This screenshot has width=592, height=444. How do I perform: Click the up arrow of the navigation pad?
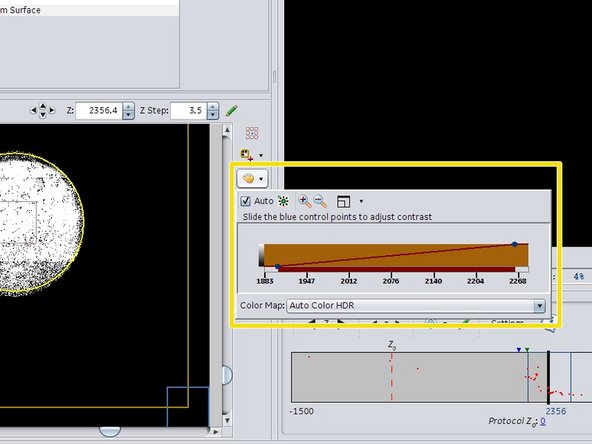point(43,106)
